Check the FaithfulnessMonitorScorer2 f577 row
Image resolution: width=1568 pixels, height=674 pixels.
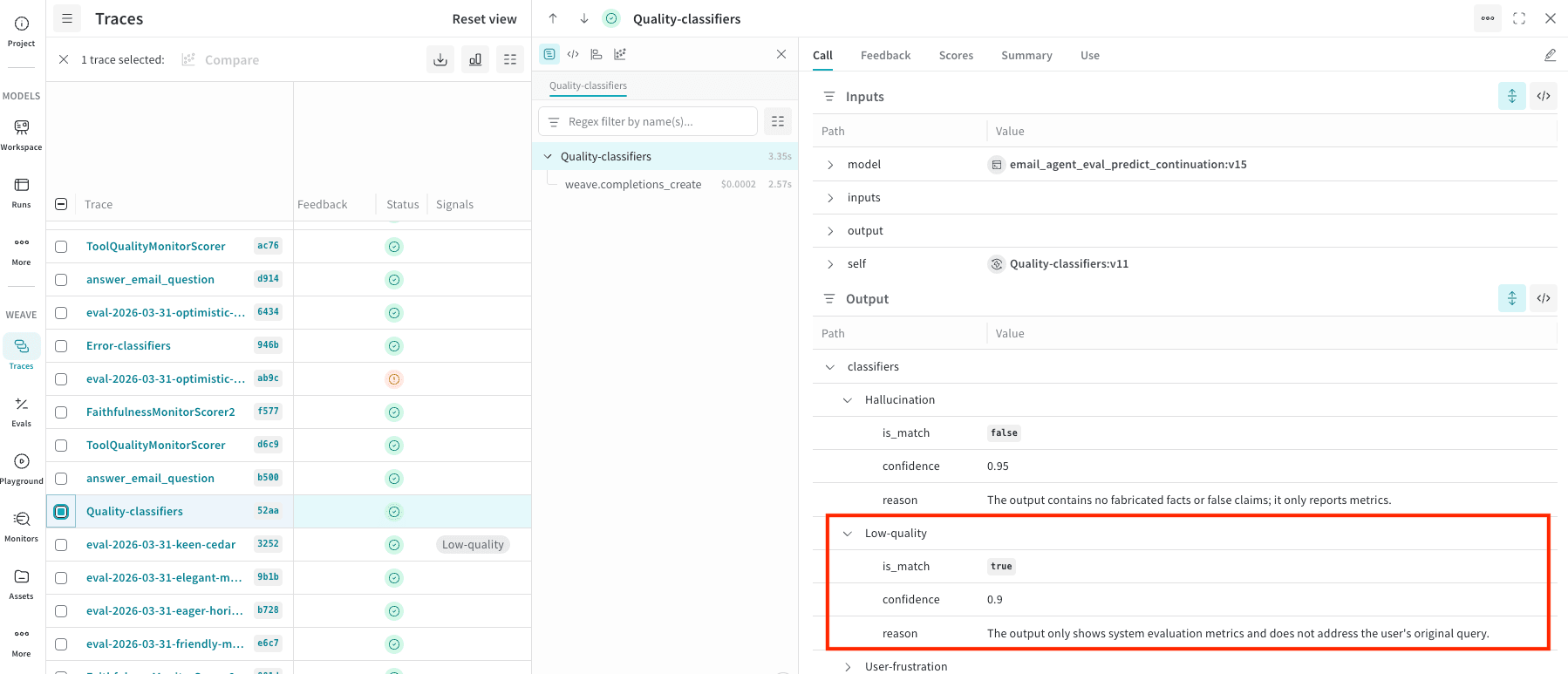(x=61, y=412)
